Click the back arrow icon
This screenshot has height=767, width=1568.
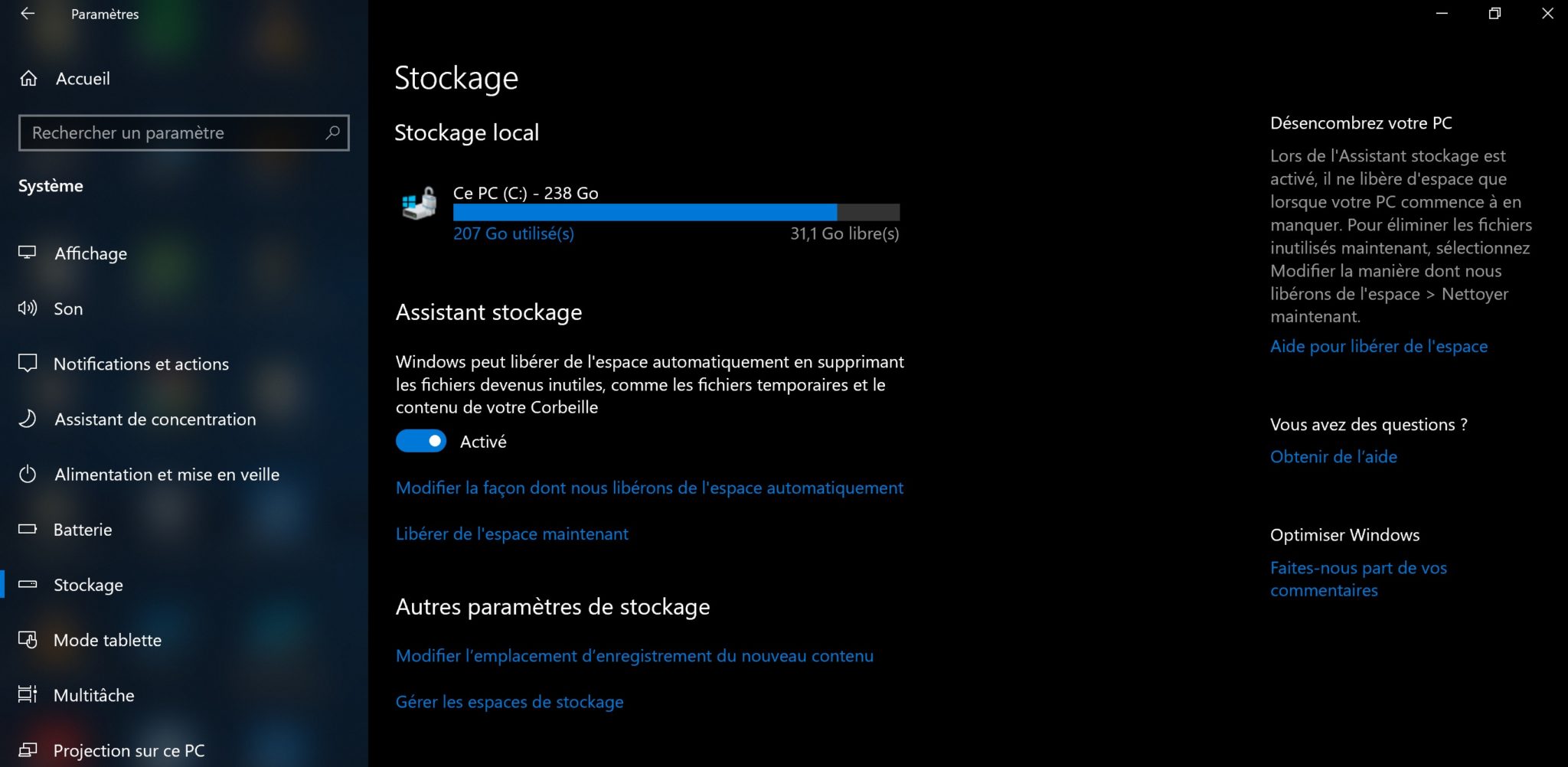coord(28,14)
